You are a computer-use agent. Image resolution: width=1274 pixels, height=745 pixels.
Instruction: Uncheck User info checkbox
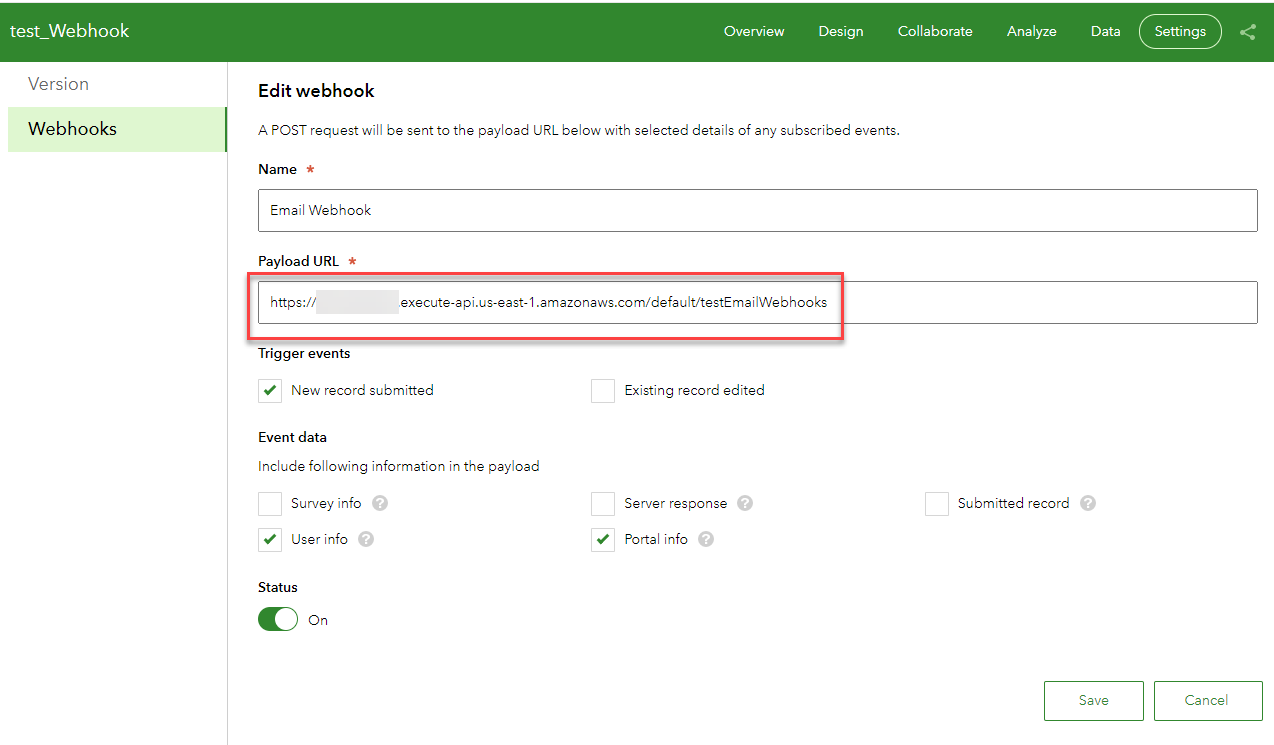coord(270,539)
